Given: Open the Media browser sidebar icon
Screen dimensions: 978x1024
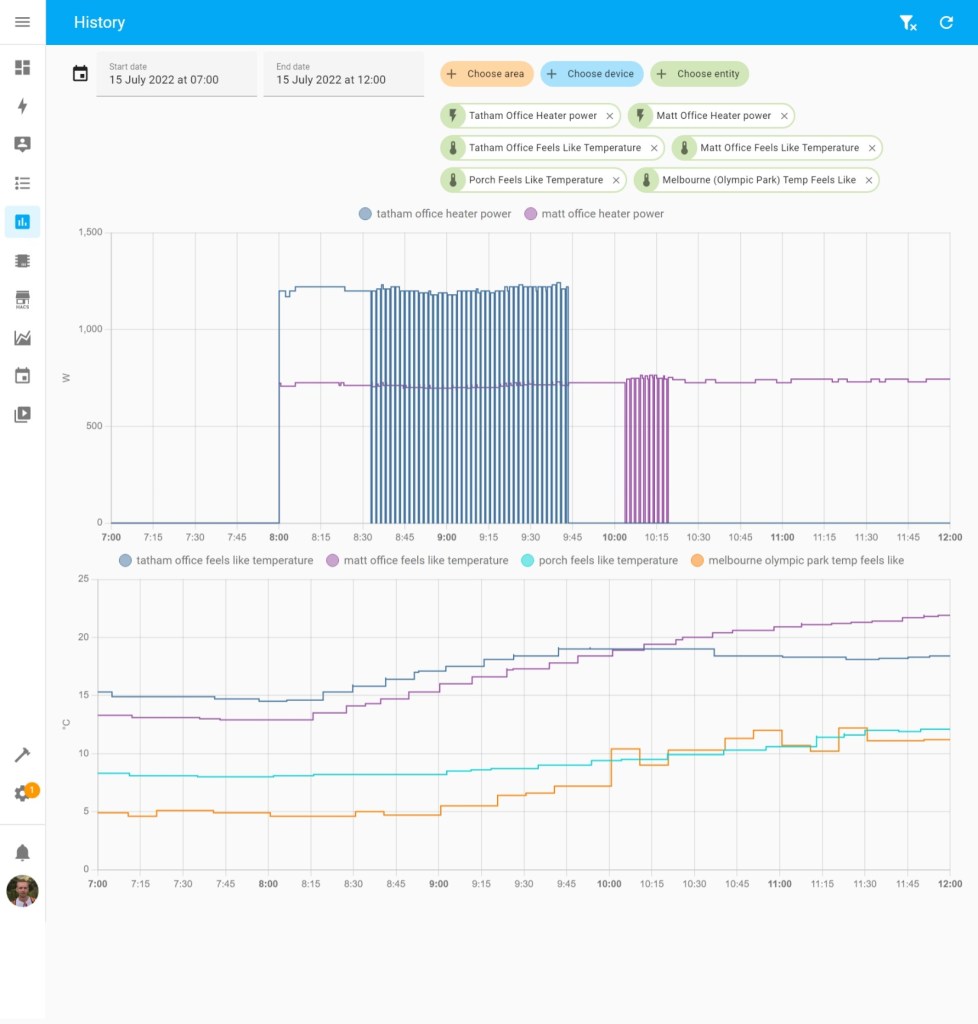Looking at the screenshot, I should [22, 414].
